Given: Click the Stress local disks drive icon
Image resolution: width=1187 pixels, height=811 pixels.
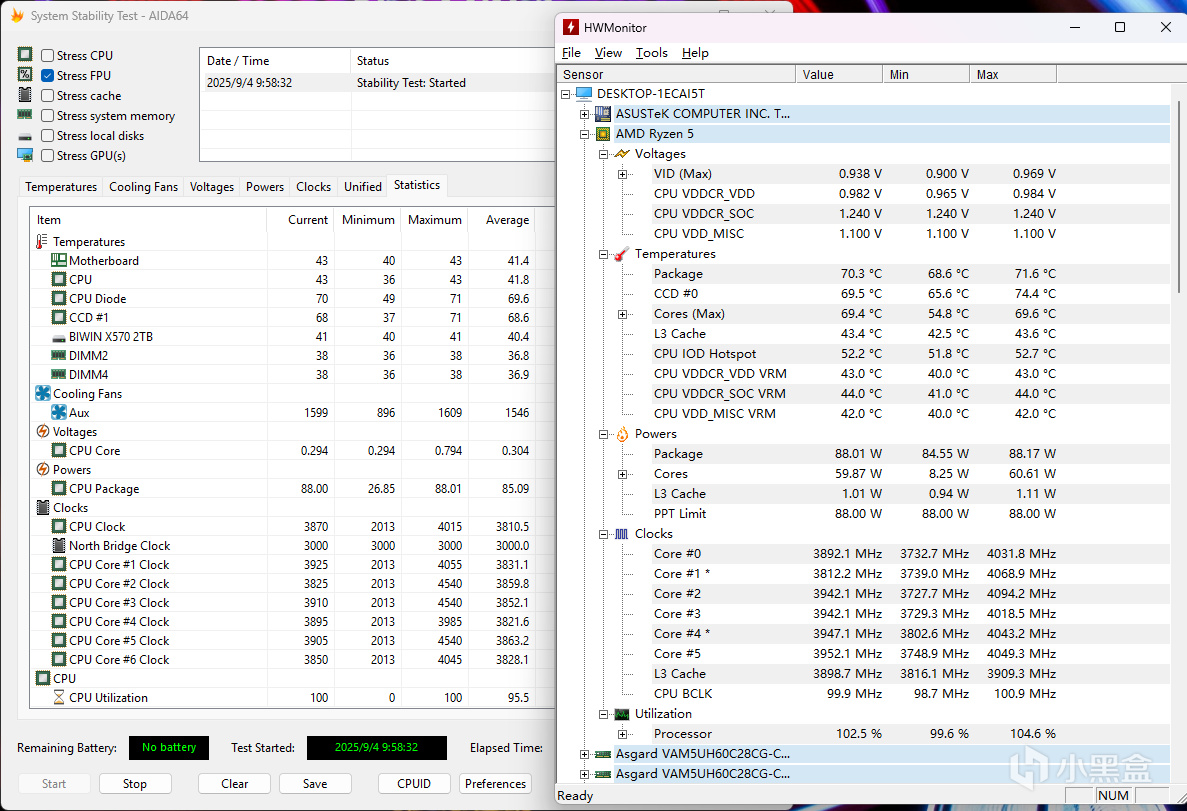Looking at the screenshot, I should pos(25,136).
